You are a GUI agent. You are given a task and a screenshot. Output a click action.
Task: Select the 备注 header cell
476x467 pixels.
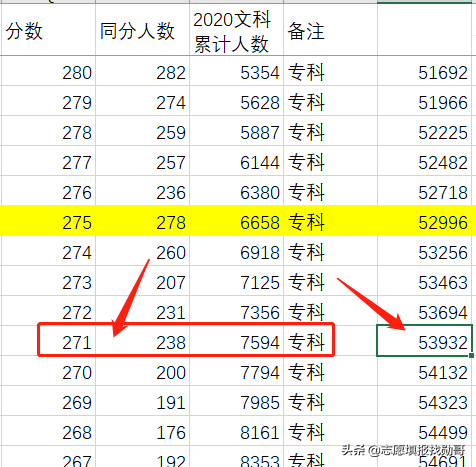(x=330, y=29)
